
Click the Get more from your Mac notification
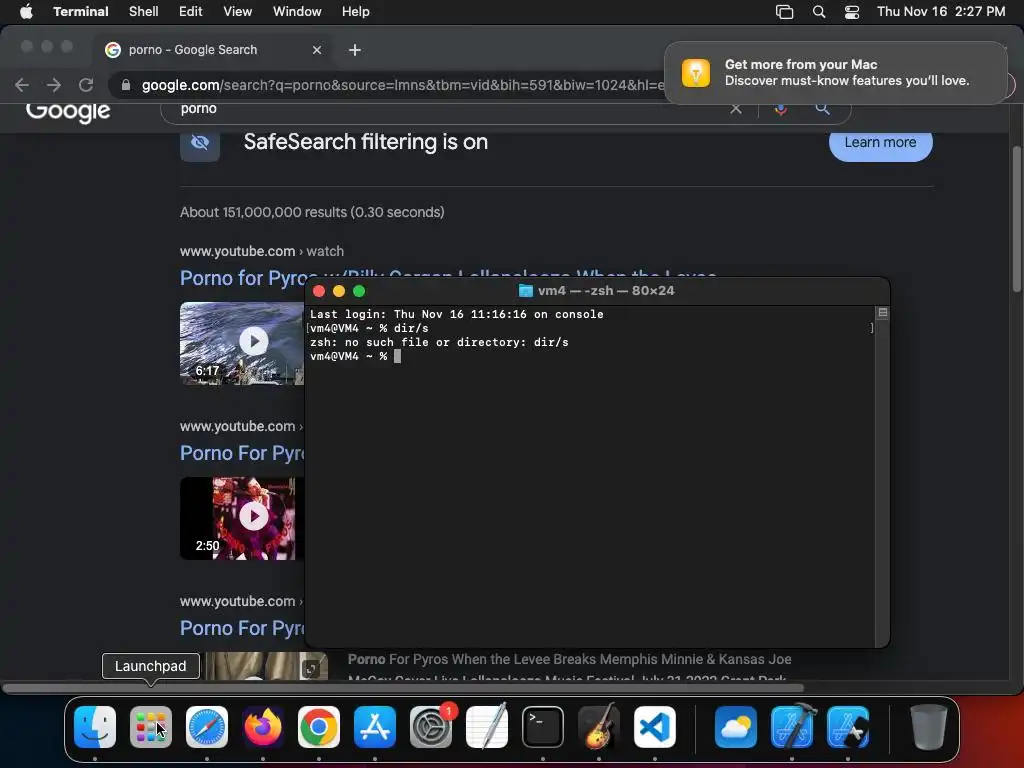point(836,72)
